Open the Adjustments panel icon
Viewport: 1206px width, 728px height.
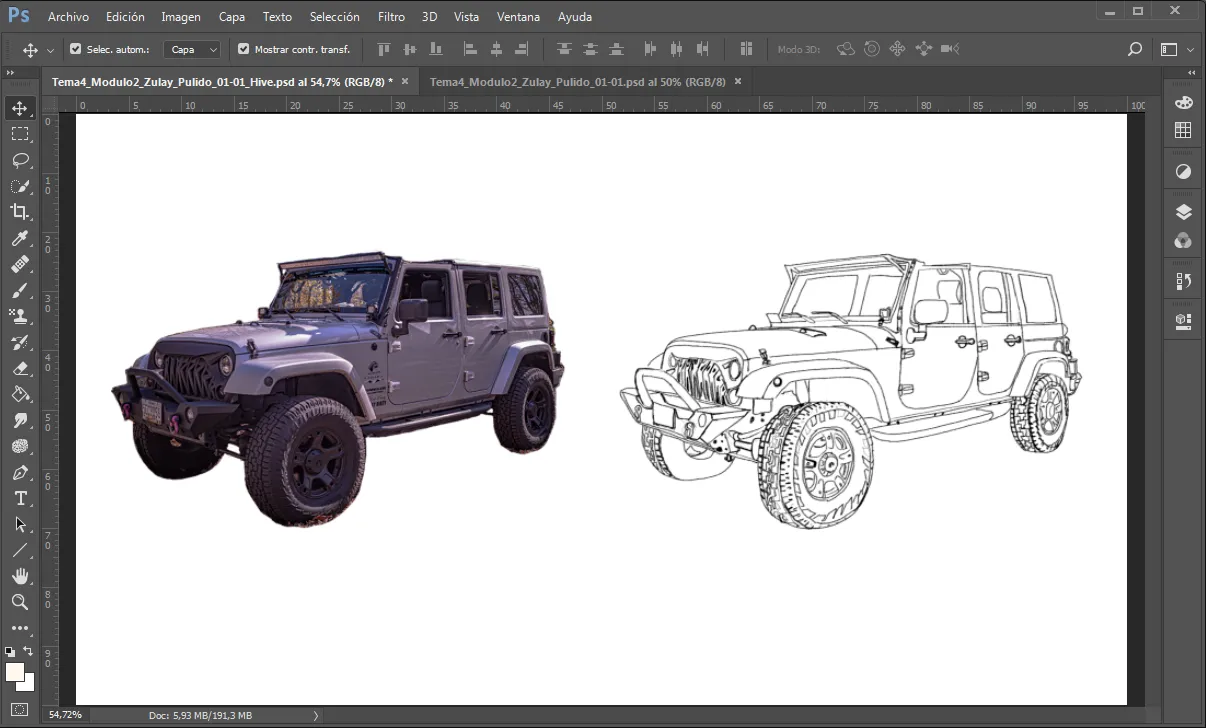(1183, 172)
